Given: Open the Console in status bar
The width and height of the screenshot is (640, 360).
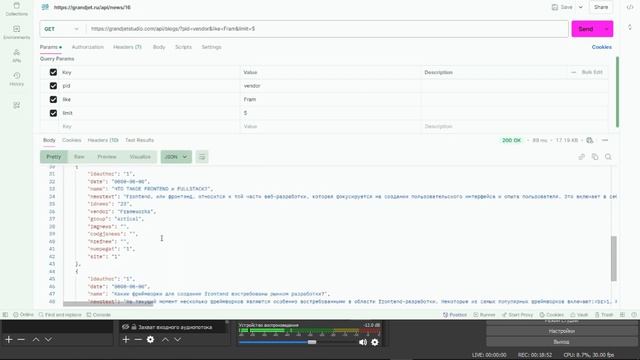Looking at the screenshot, I should pyautogui.click(x=99, y=315).
